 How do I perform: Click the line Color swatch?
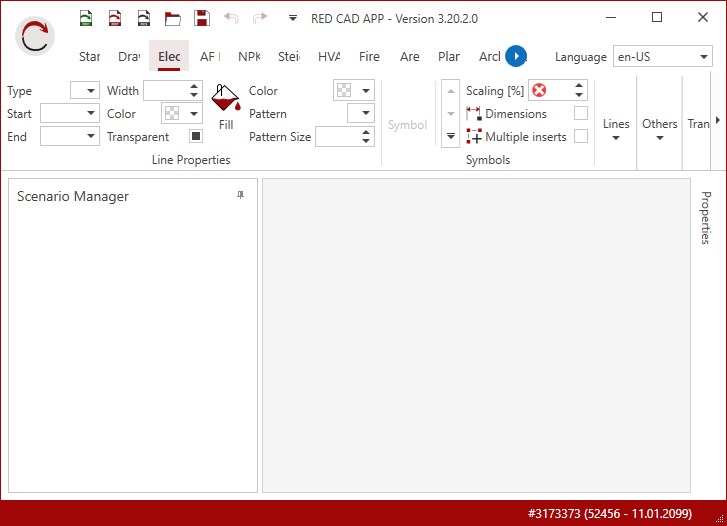(x=172, y=113)
